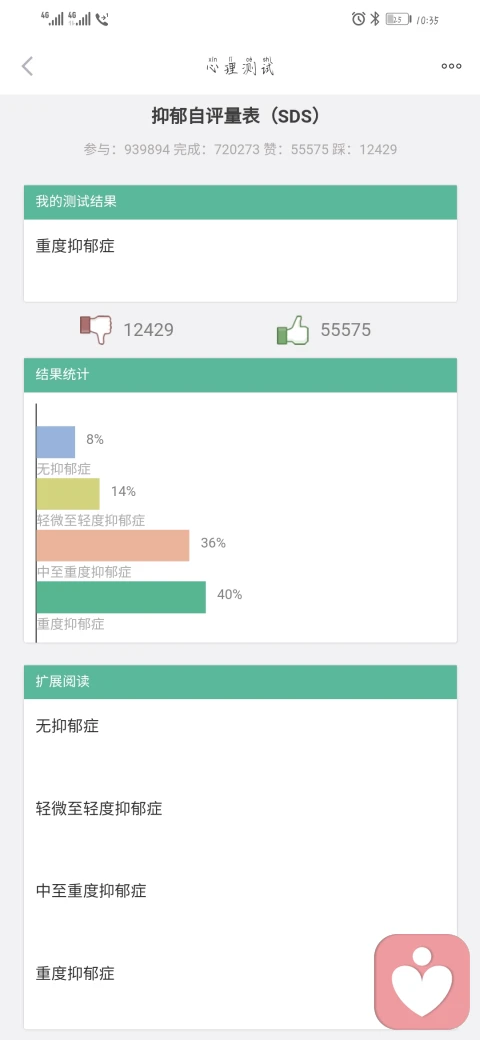Screen dimensions: 480x1040
Task: Tap the back arrow icon
Action: pyautogui.click(x=27, y=66)
